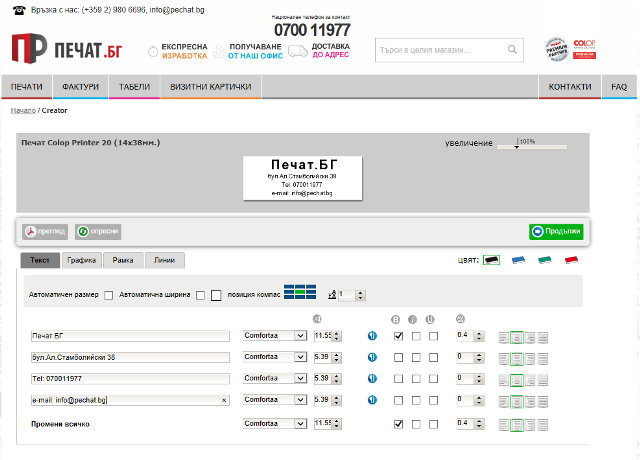
Task: Align the Печат.БГ line to the left
Action: point(504,338)
